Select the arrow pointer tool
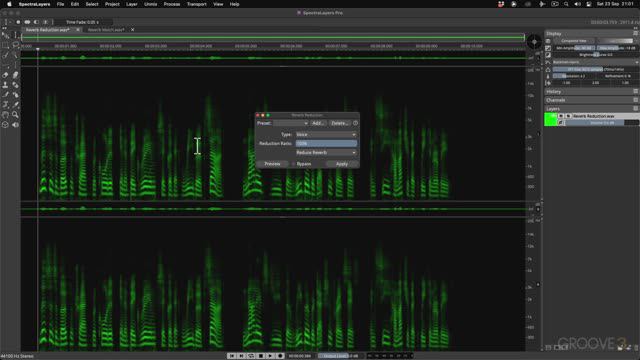The width and height of the screenshot is (640, 360). (x=5, y=36)
